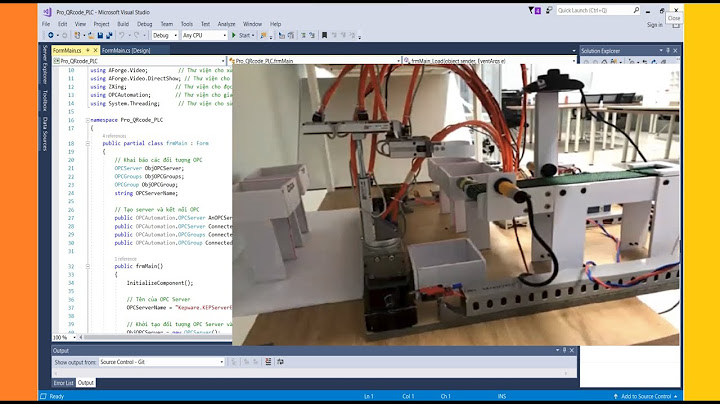Click the Open File folder icon

[x=91, y=35]
